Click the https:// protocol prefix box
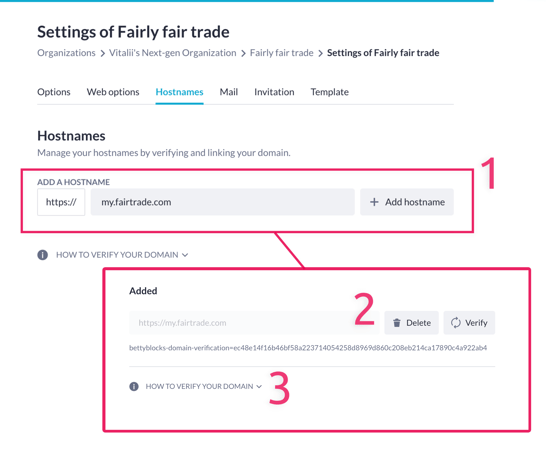 click(61, 202)
